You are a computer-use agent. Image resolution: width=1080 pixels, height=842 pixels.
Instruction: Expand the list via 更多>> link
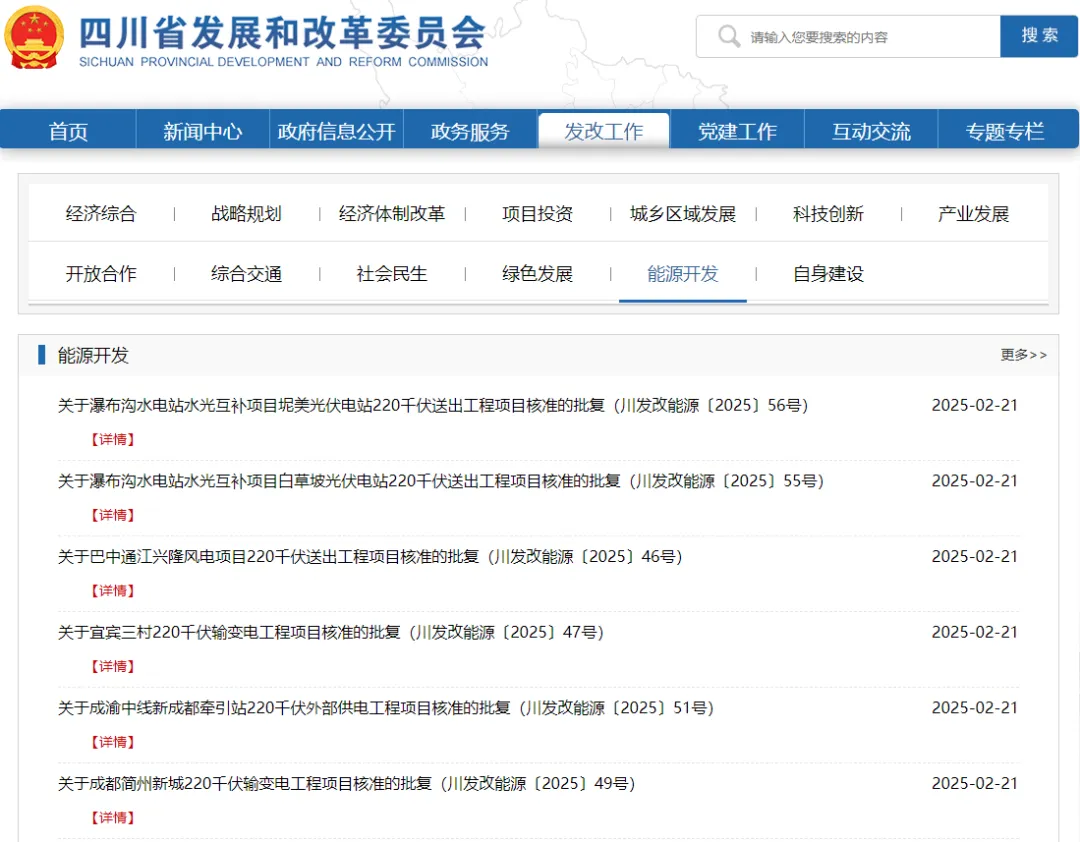pos(1023,355)
